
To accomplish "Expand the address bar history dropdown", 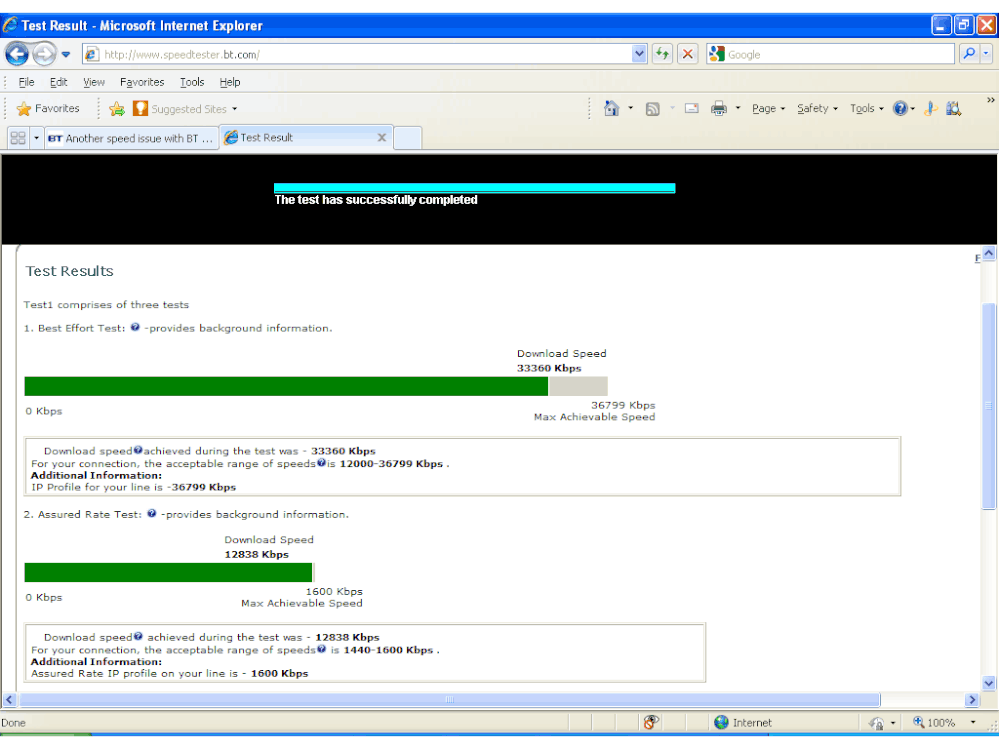I will pos(639,54).
